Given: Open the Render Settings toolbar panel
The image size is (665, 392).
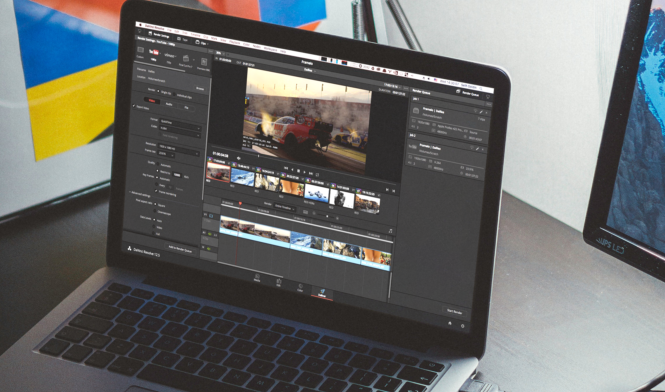Looking at the screenshot, I should (159, 35).
